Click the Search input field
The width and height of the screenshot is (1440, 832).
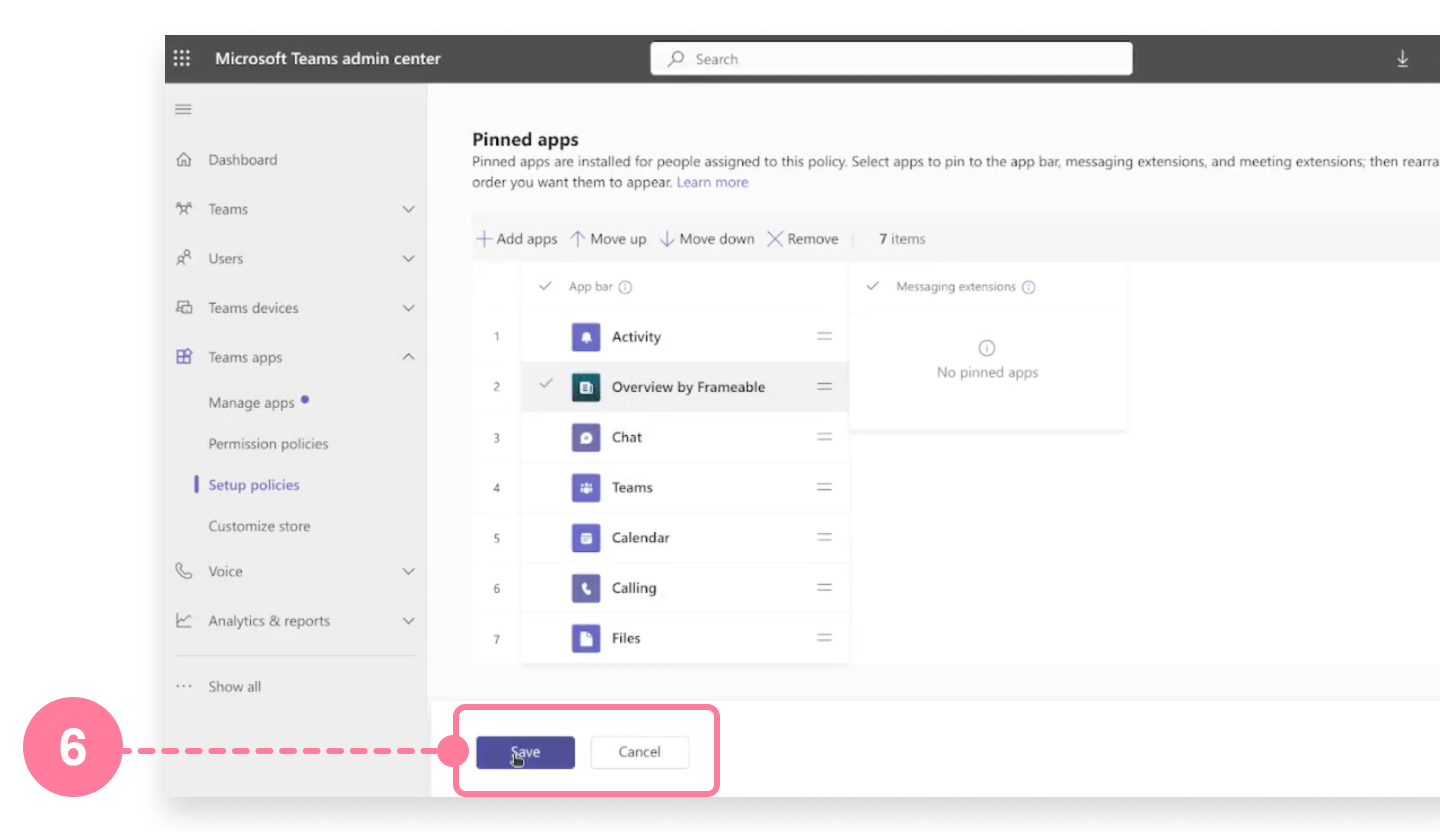(x=891, y=59)
